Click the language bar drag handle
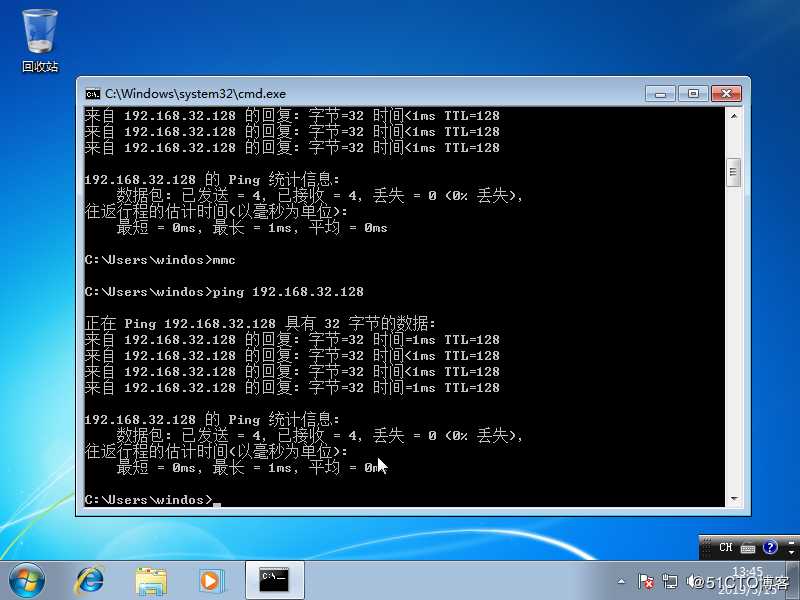The height and width of the screenshot is (600, 800). pos(706,547)
